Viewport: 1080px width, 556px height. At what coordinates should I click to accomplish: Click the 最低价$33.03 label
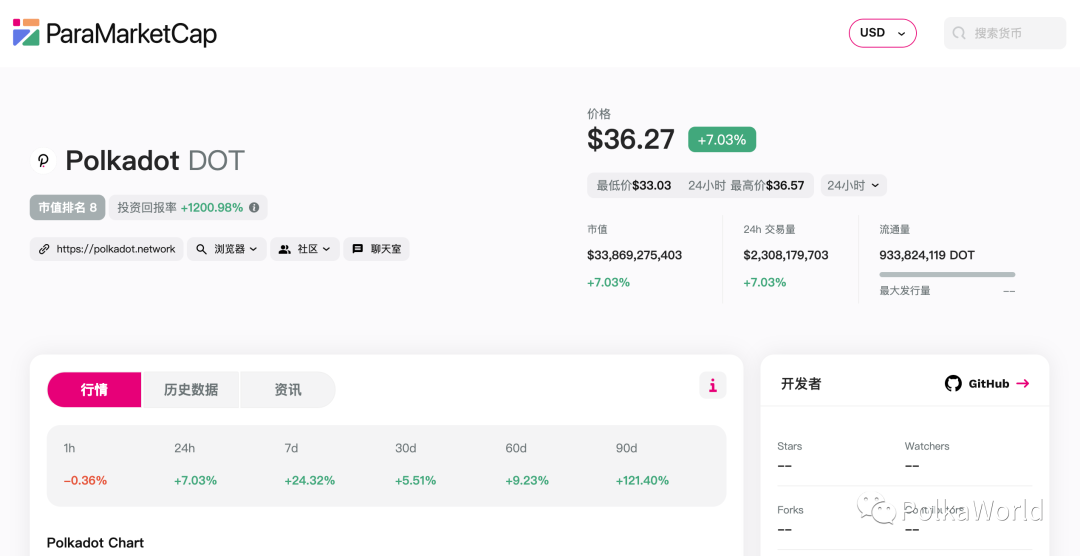pyautogui.click(x=634, y=185)
